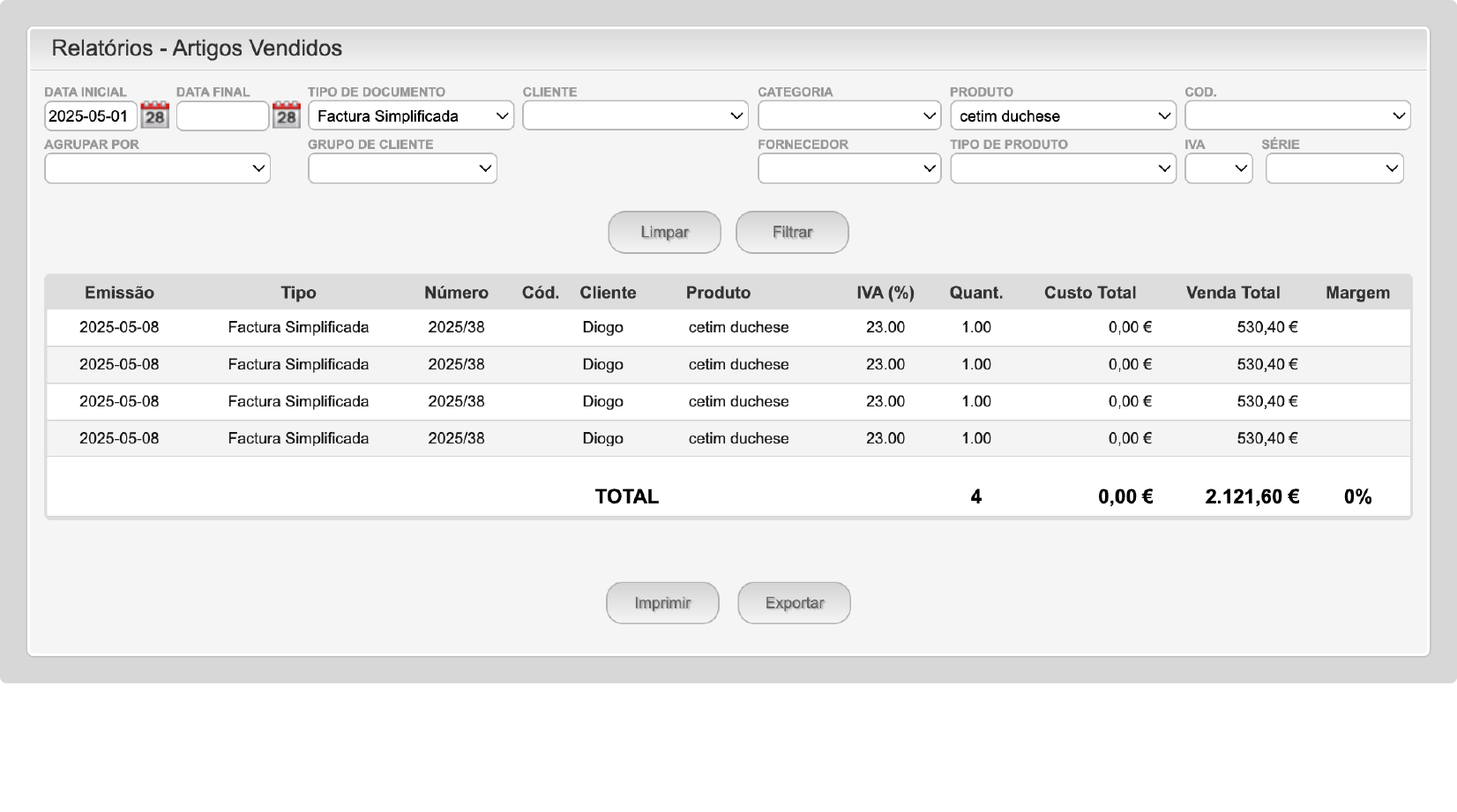Open the Data Final calendar picker

(x=287, y=115)
